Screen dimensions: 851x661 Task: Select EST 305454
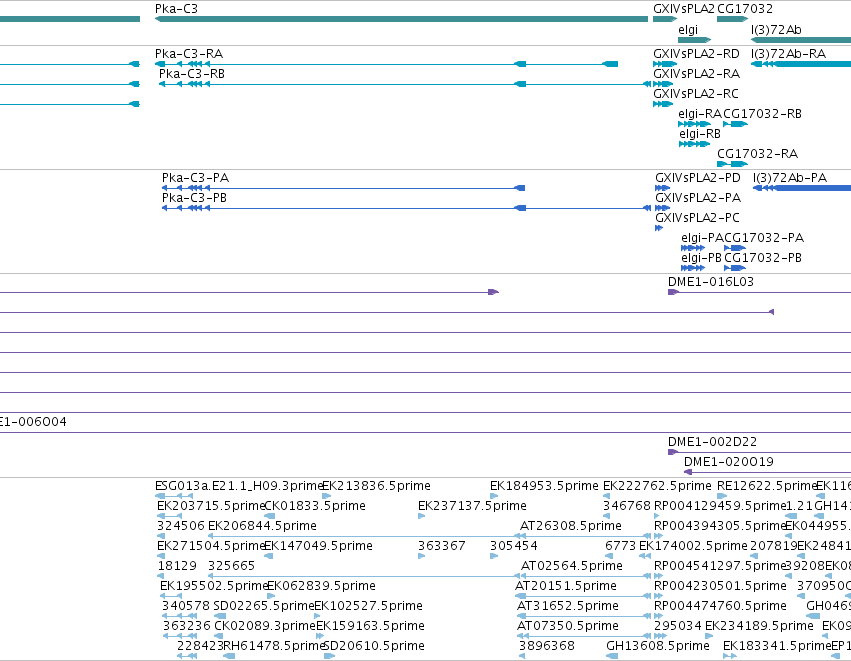(x=494, y=556)
